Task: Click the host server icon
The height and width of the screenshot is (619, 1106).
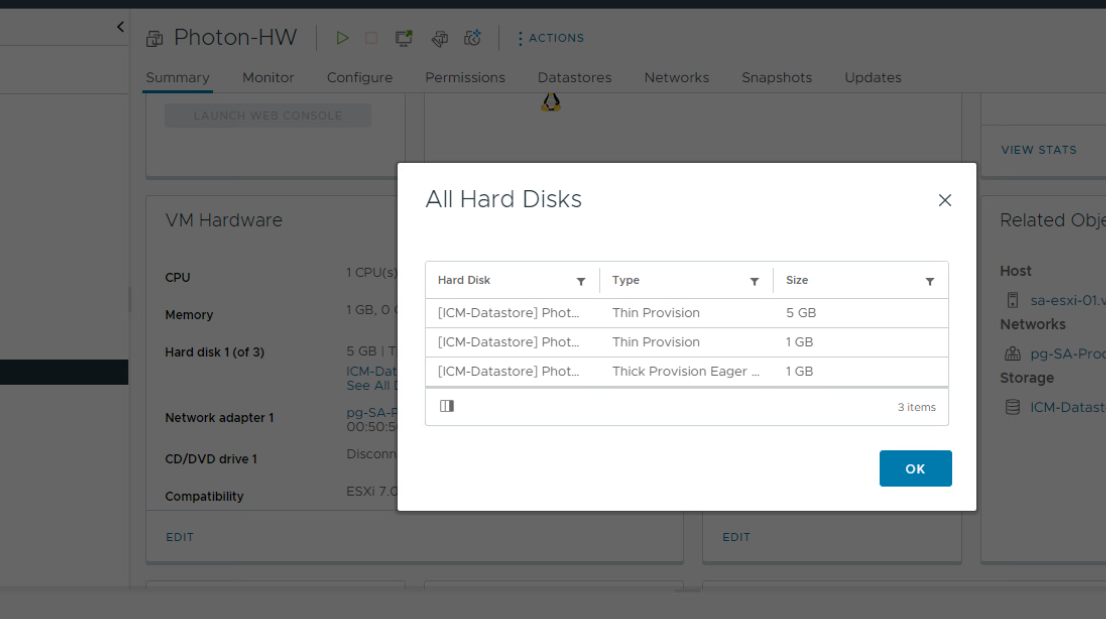Action: tap(1013, 300)
